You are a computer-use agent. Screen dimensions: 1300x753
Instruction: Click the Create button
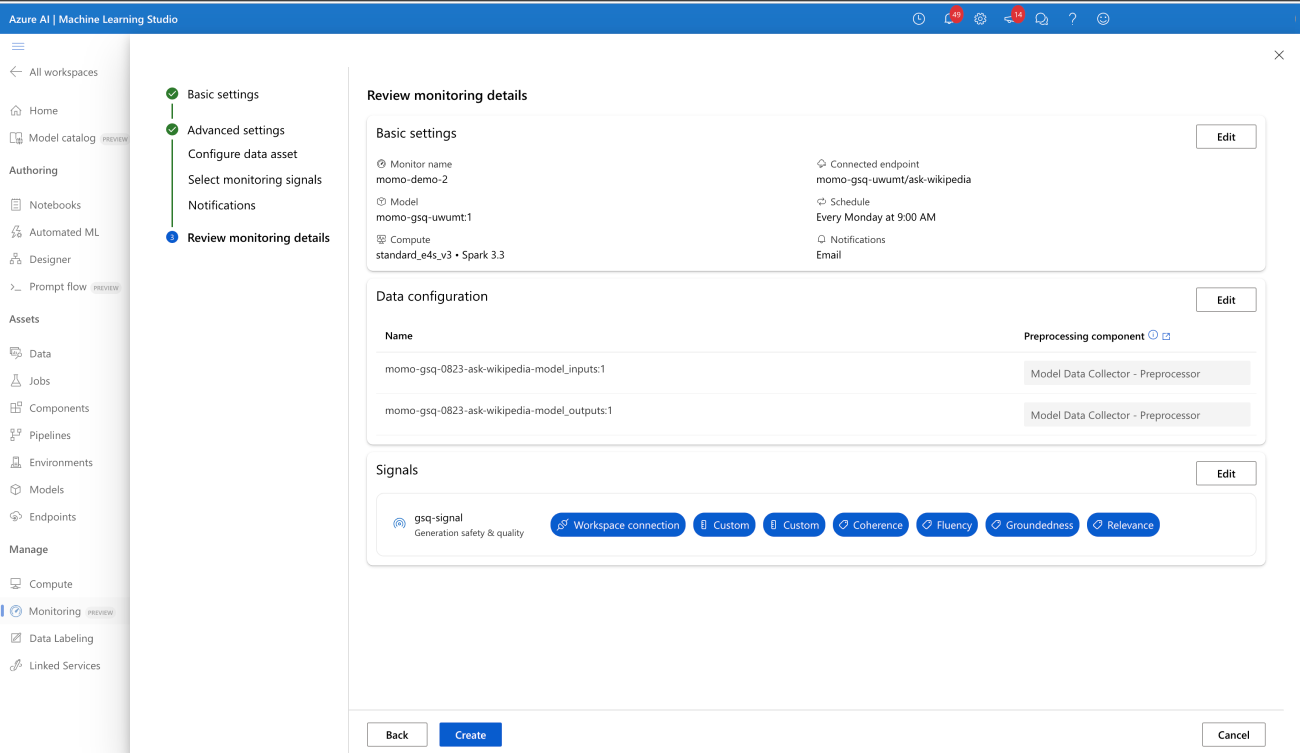click(x=470, y=735)
